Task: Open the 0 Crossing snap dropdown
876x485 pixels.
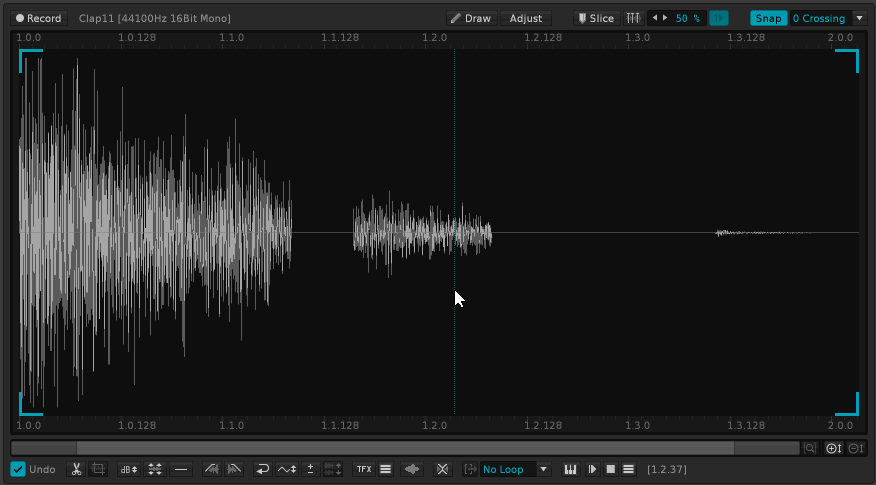Action: coord(858,18)
